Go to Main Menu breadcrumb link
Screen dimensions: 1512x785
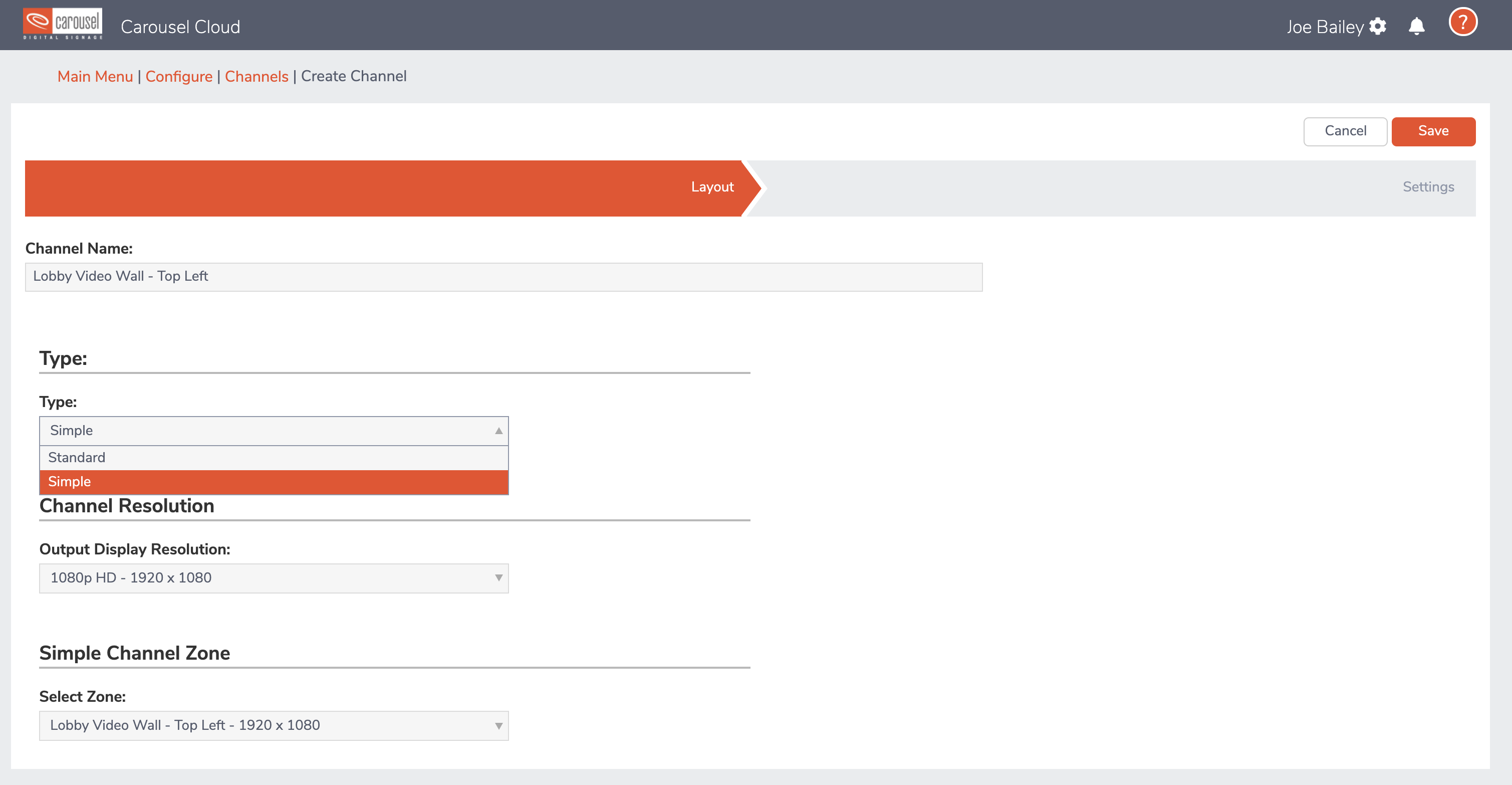point(95,76)
